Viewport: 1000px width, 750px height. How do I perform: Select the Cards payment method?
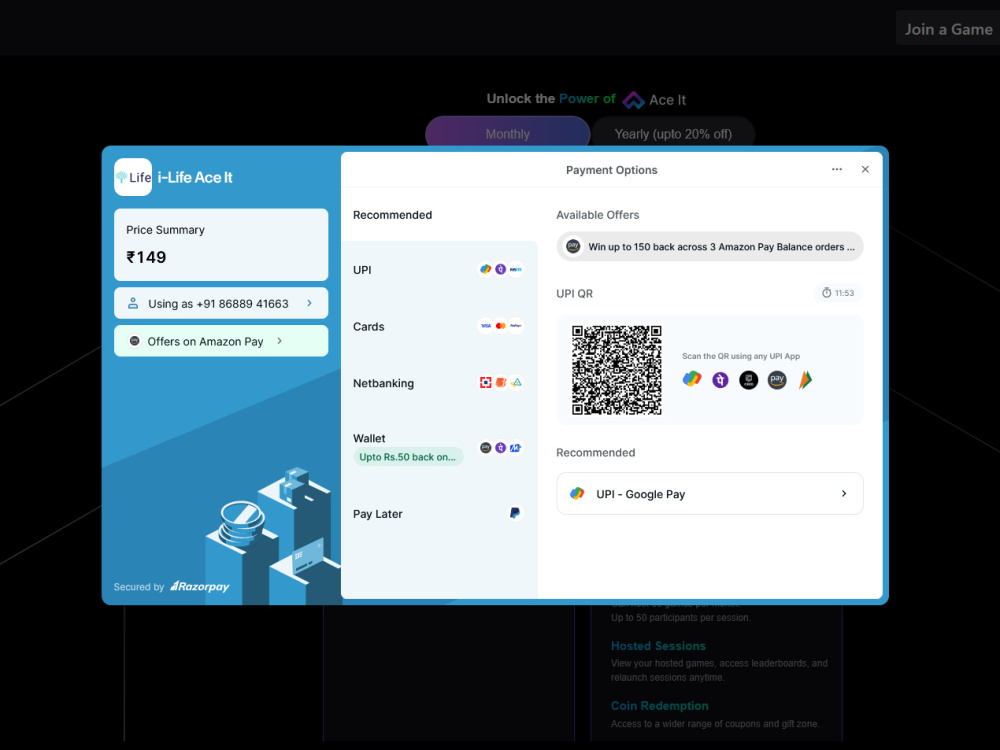(439, 326)
